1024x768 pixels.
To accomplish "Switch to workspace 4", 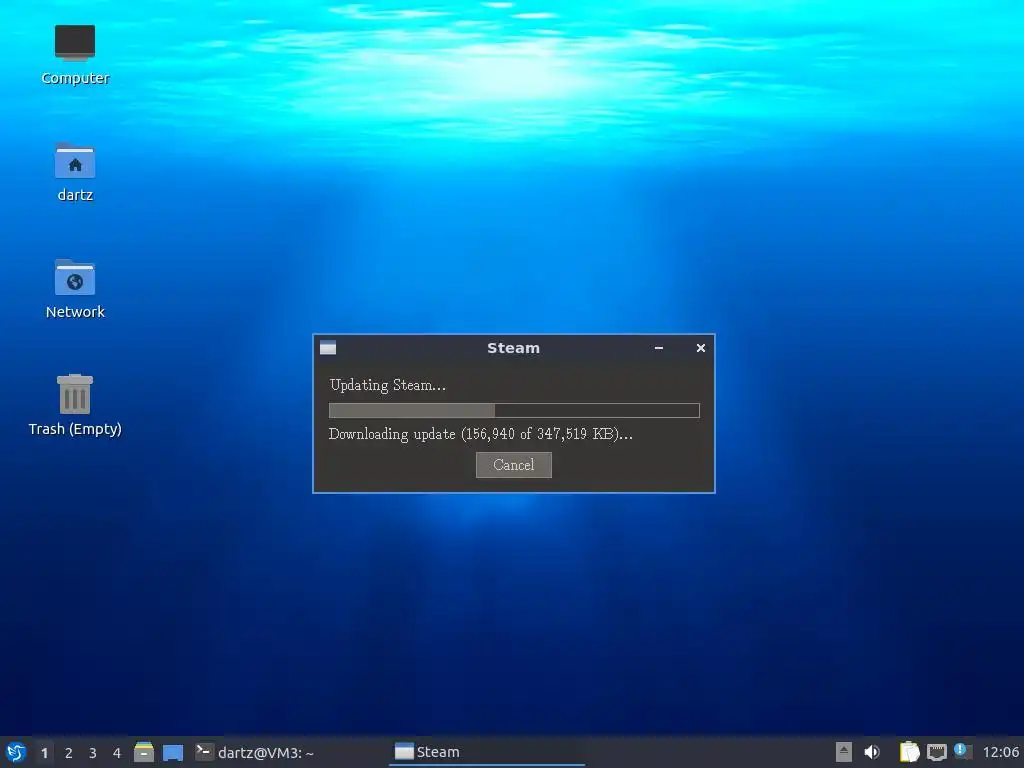I will (x=117, y=753).
